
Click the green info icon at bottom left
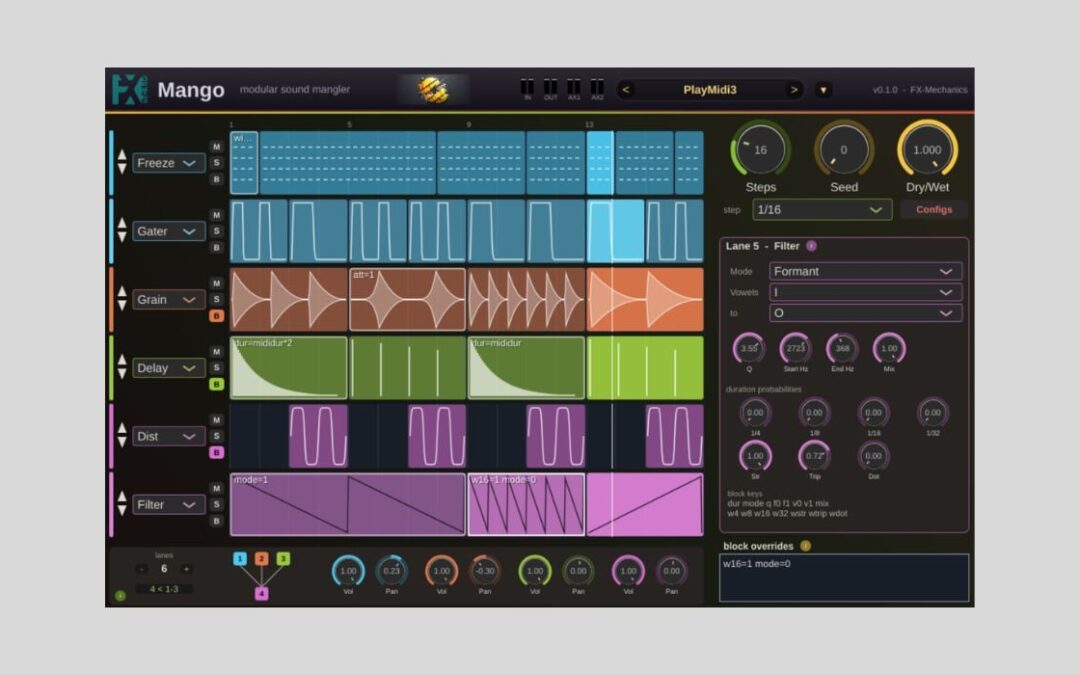coord(121,596)
